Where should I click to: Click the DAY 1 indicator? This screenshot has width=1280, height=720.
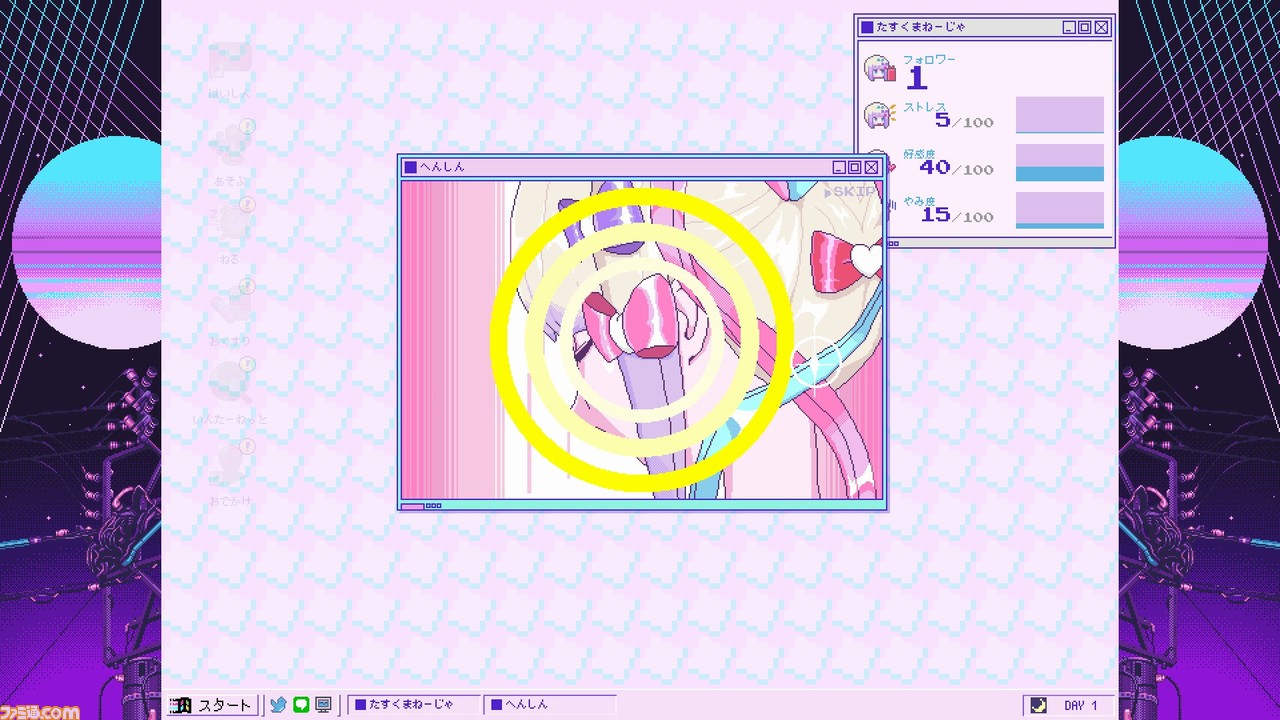pos(1080,705)
